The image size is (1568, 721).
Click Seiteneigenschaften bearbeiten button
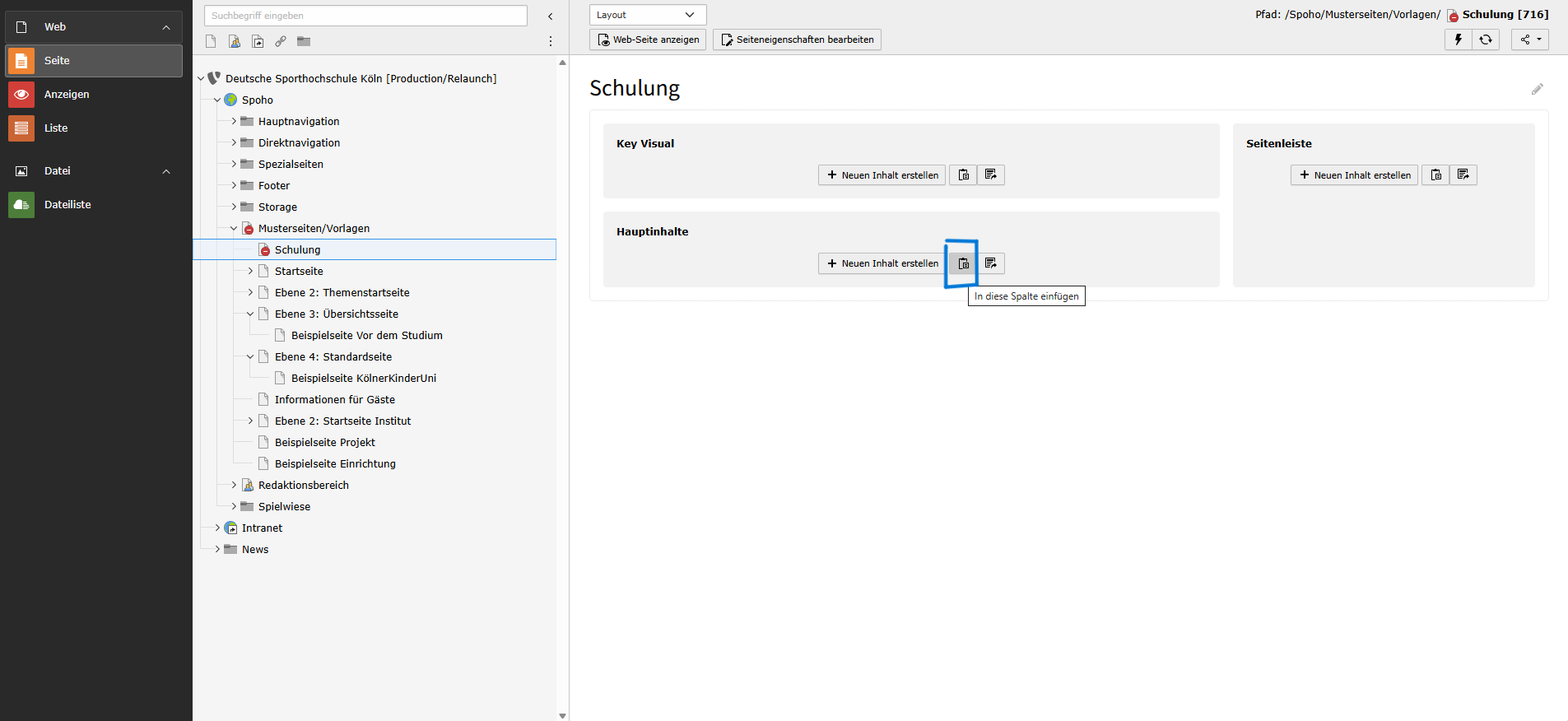(796, 40)
